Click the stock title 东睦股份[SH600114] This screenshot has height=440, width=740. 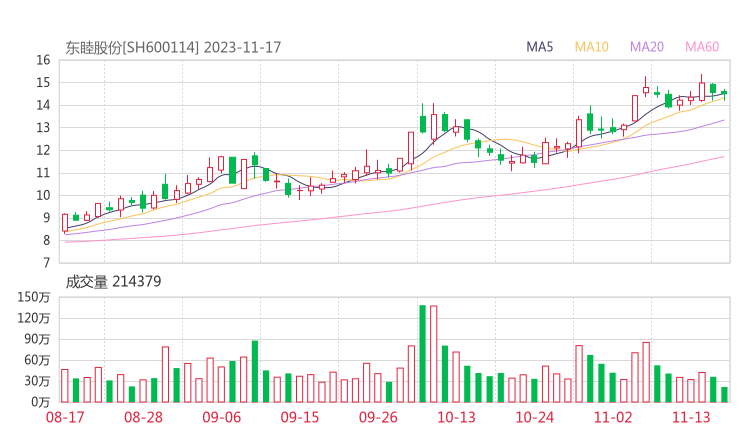[x=132, y=48]
